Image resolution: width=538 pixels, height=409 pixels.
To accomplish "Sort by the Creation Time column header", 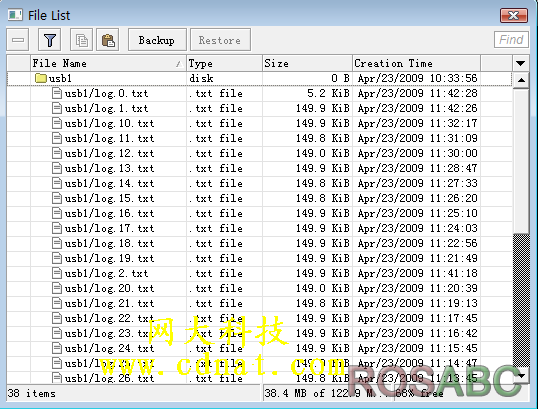I will (x=416, y=63).
